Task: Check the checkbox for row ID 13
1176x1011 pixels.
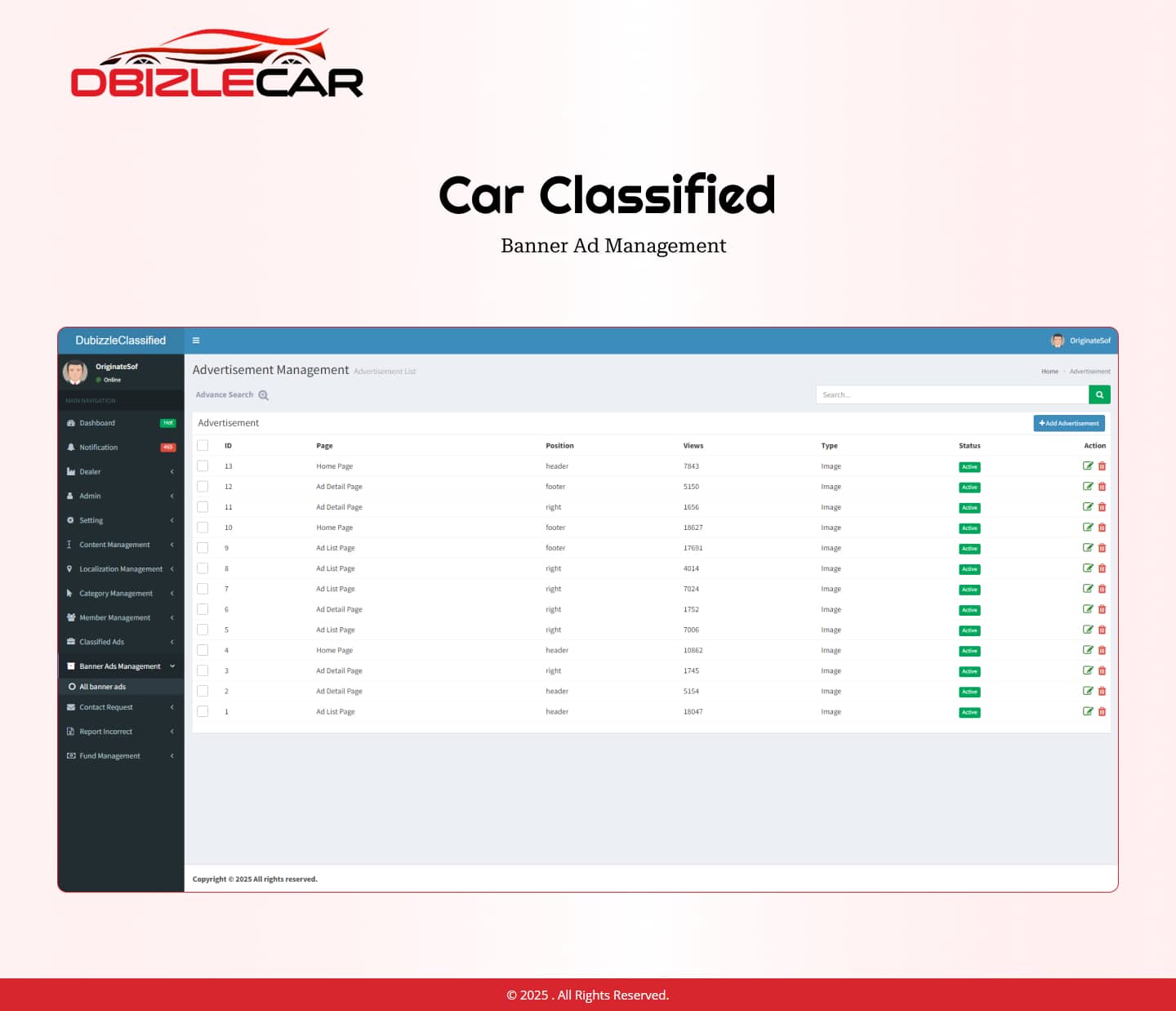Action: (x=203, y=465)
